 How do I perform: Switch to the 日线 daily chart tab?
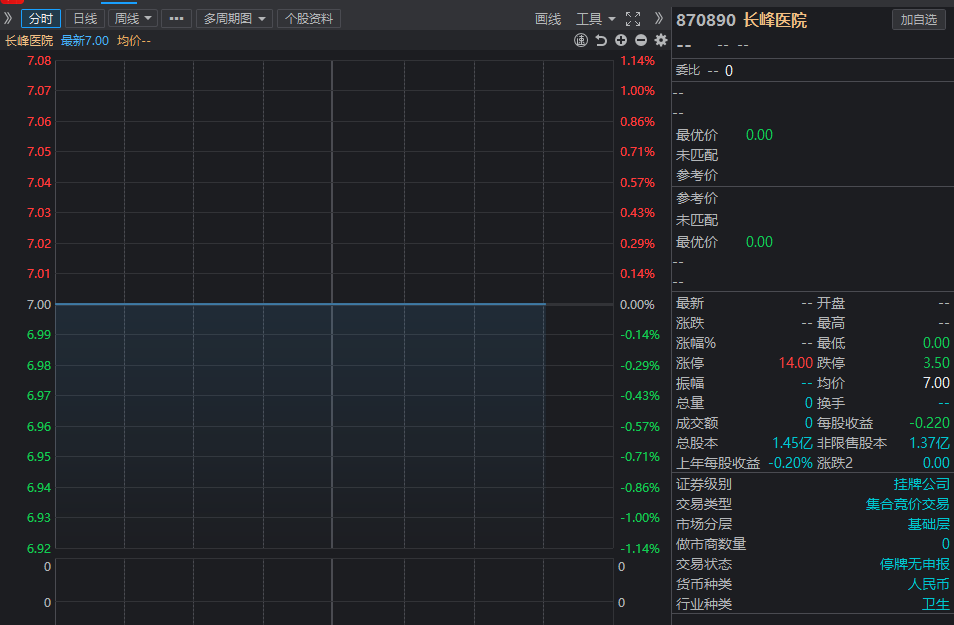(x=85, y=19)
